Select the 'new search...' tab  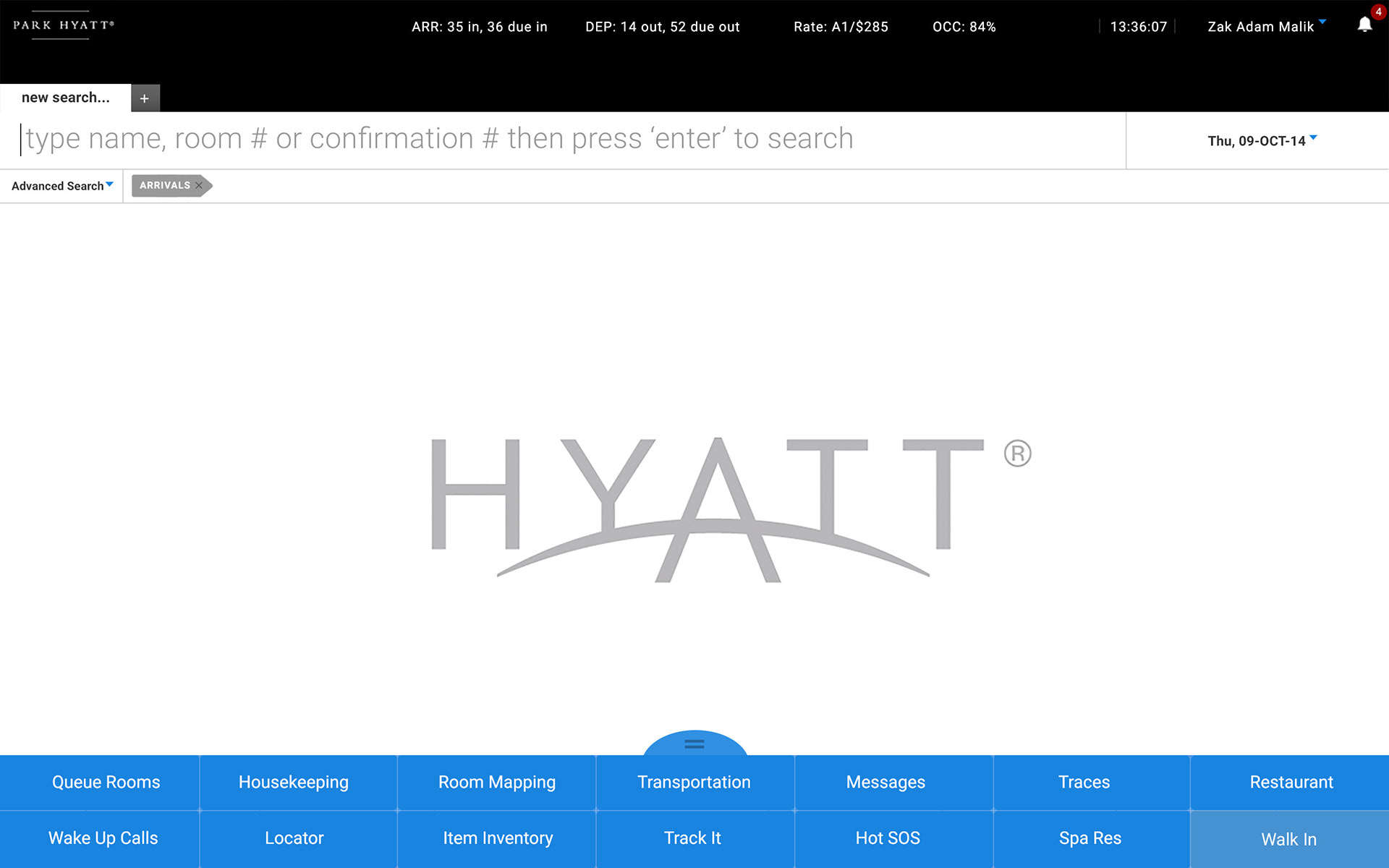pyautogui.click(x=66, y=98)
